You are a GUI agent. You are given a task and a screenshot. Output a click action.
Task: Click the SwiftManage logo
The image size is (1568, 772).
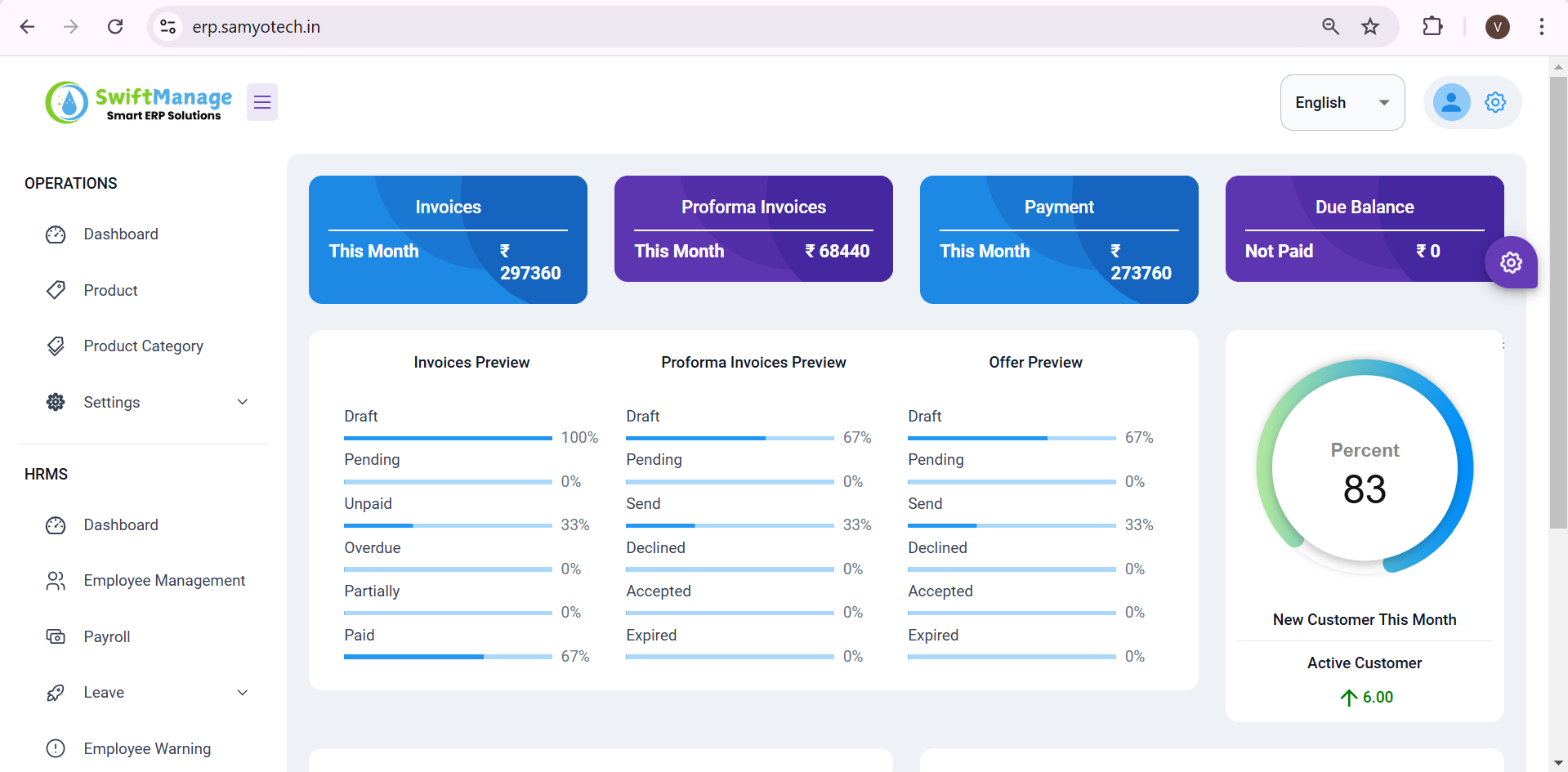pyautogui.click(x=139, y=103)
